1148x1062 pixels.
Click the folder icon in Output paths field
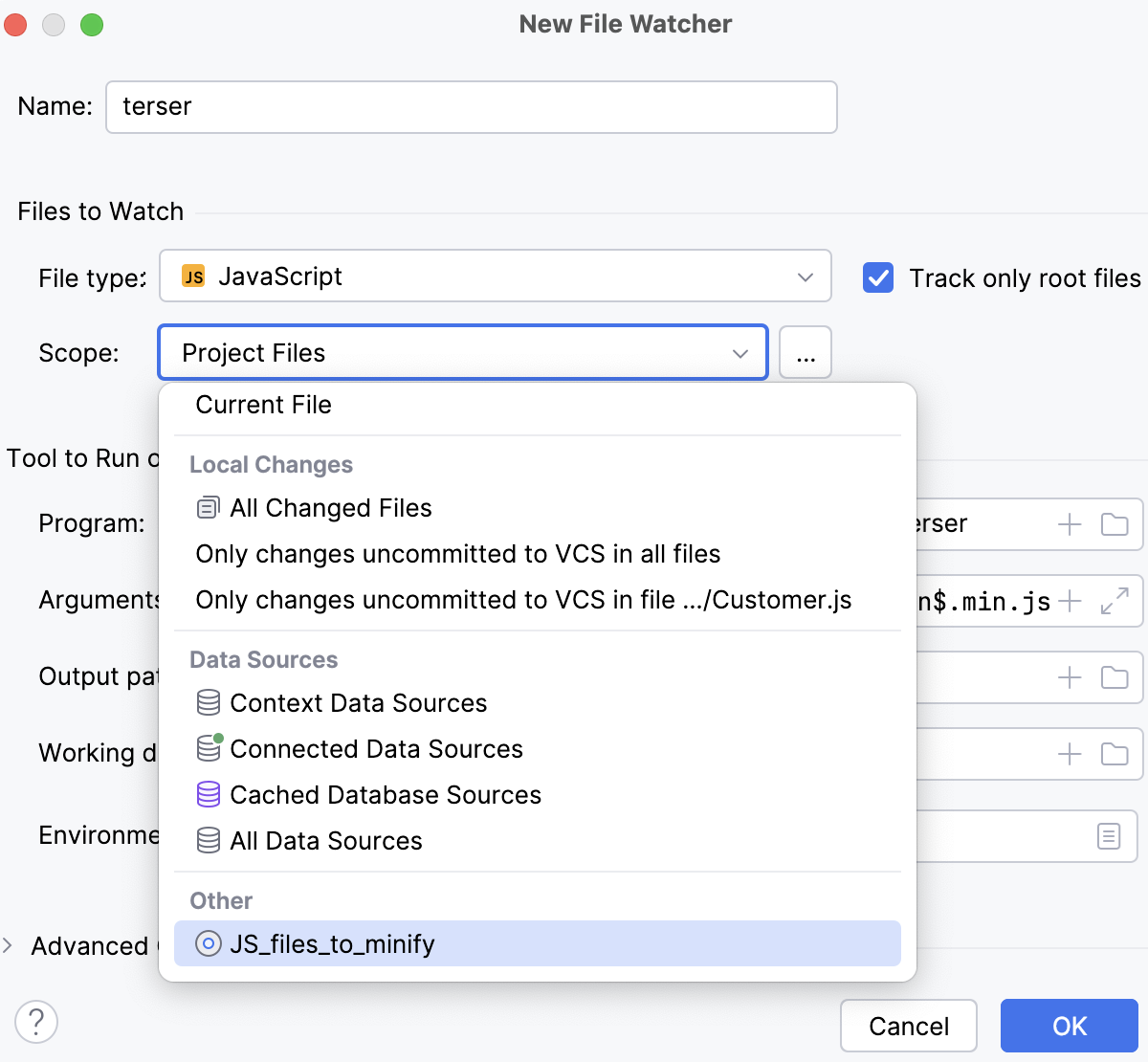1115,677
